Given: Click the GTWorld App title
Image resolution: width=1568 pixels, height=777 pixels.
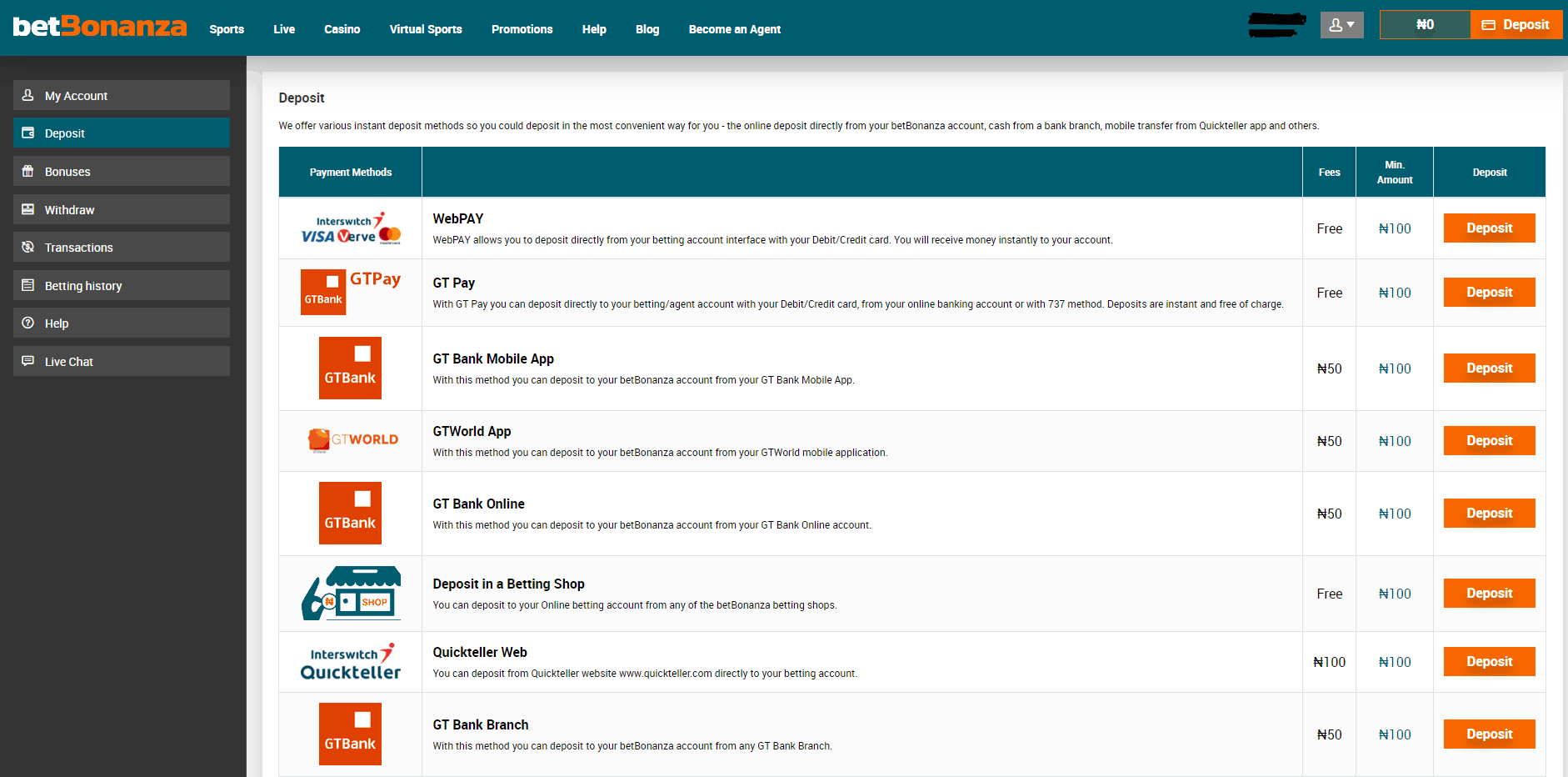Looking at the screenshot, I should pyautogui.click(x=472, y=431).
